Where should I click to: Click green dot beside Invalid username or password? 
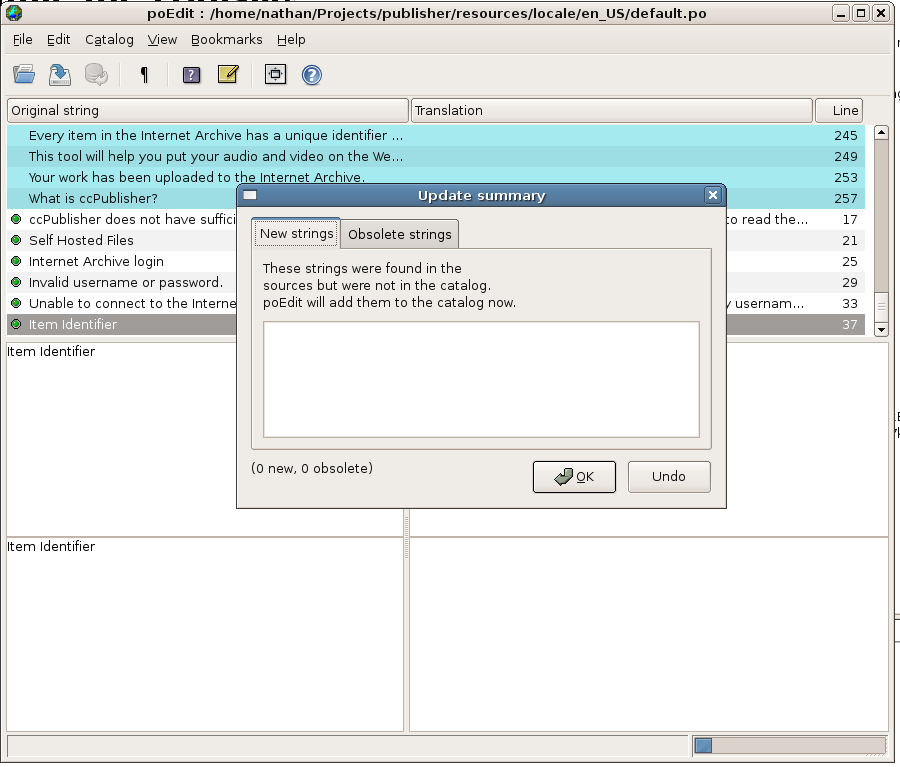(16, 282)
